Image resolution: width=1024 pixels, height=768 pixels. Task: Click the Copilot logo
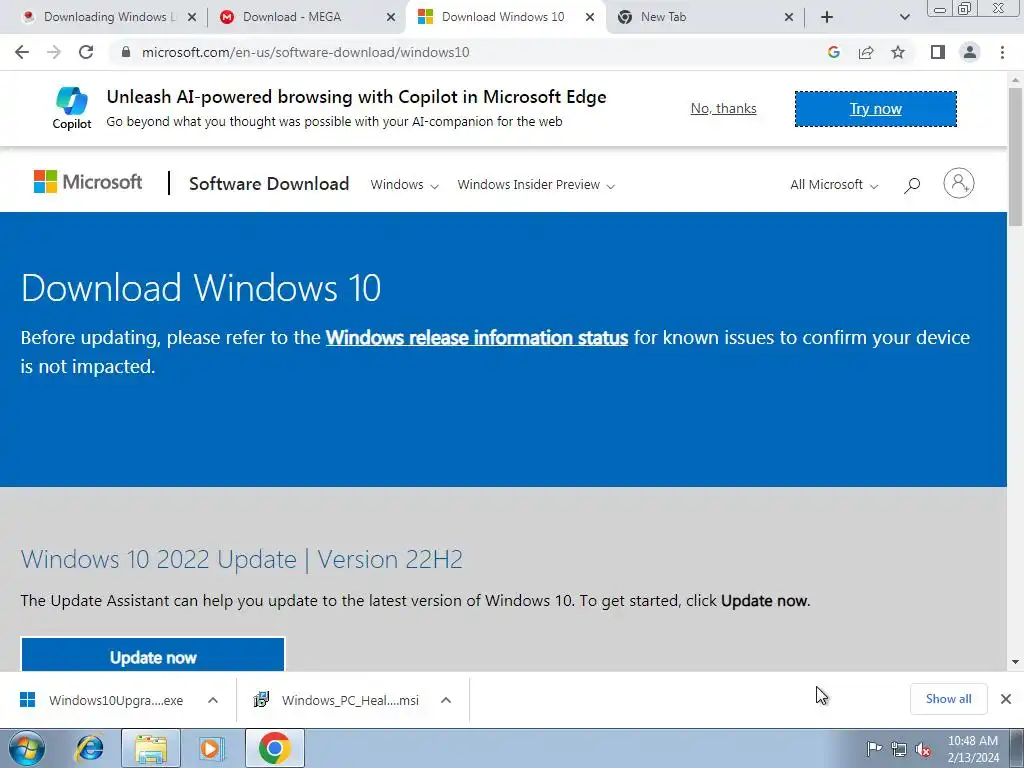[72, 108]
